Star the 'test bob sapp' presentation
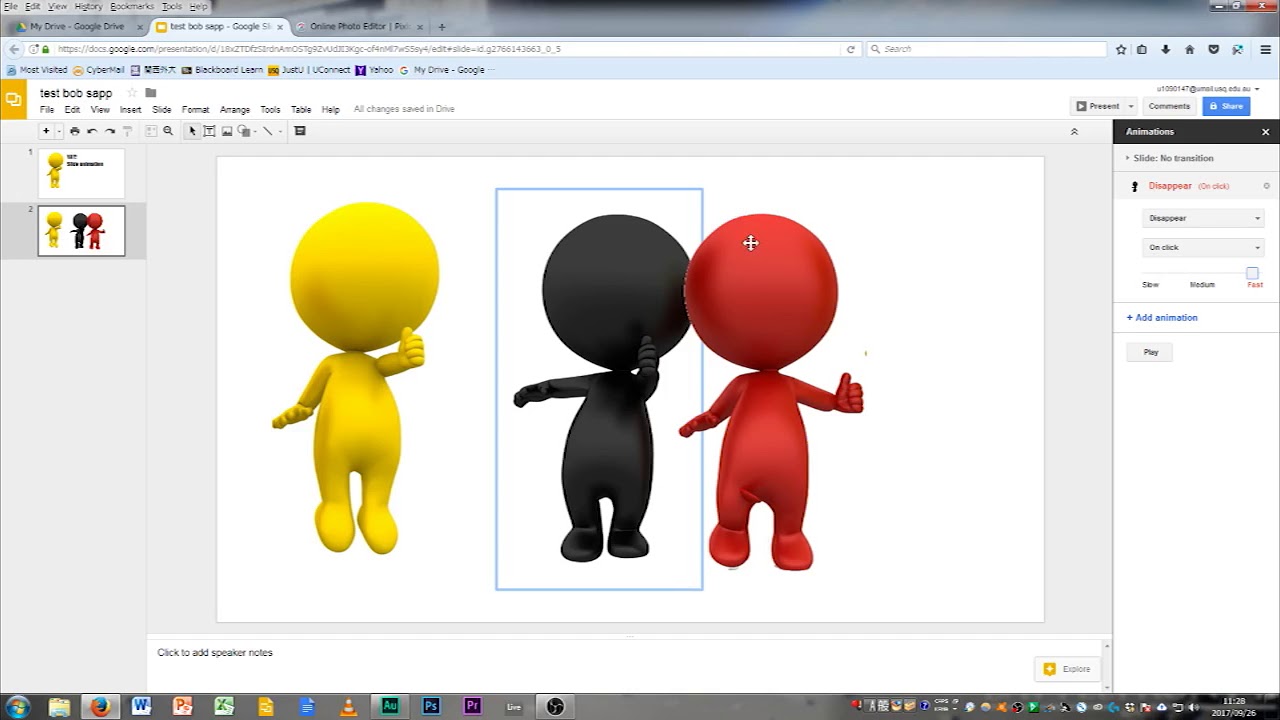The image size is (1280, 720). click(131, 93)
